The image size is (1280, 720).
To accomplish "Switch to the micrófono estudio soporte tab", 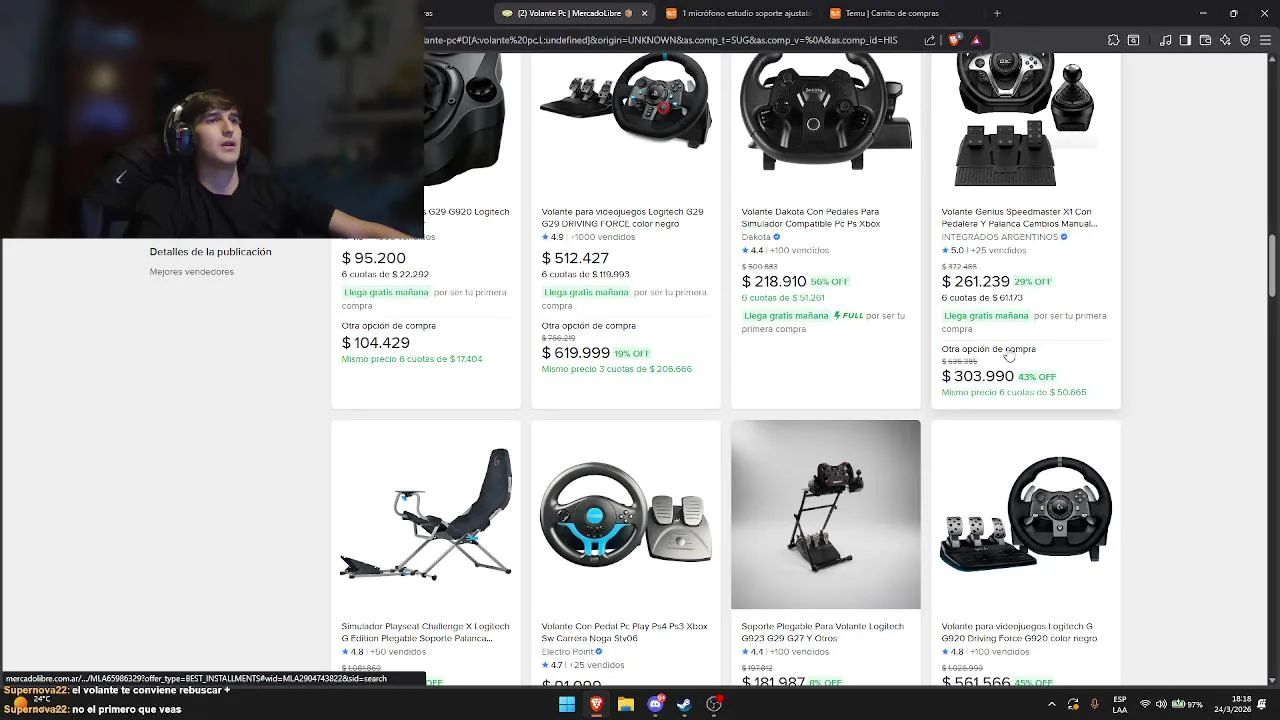I will [738, 13].
